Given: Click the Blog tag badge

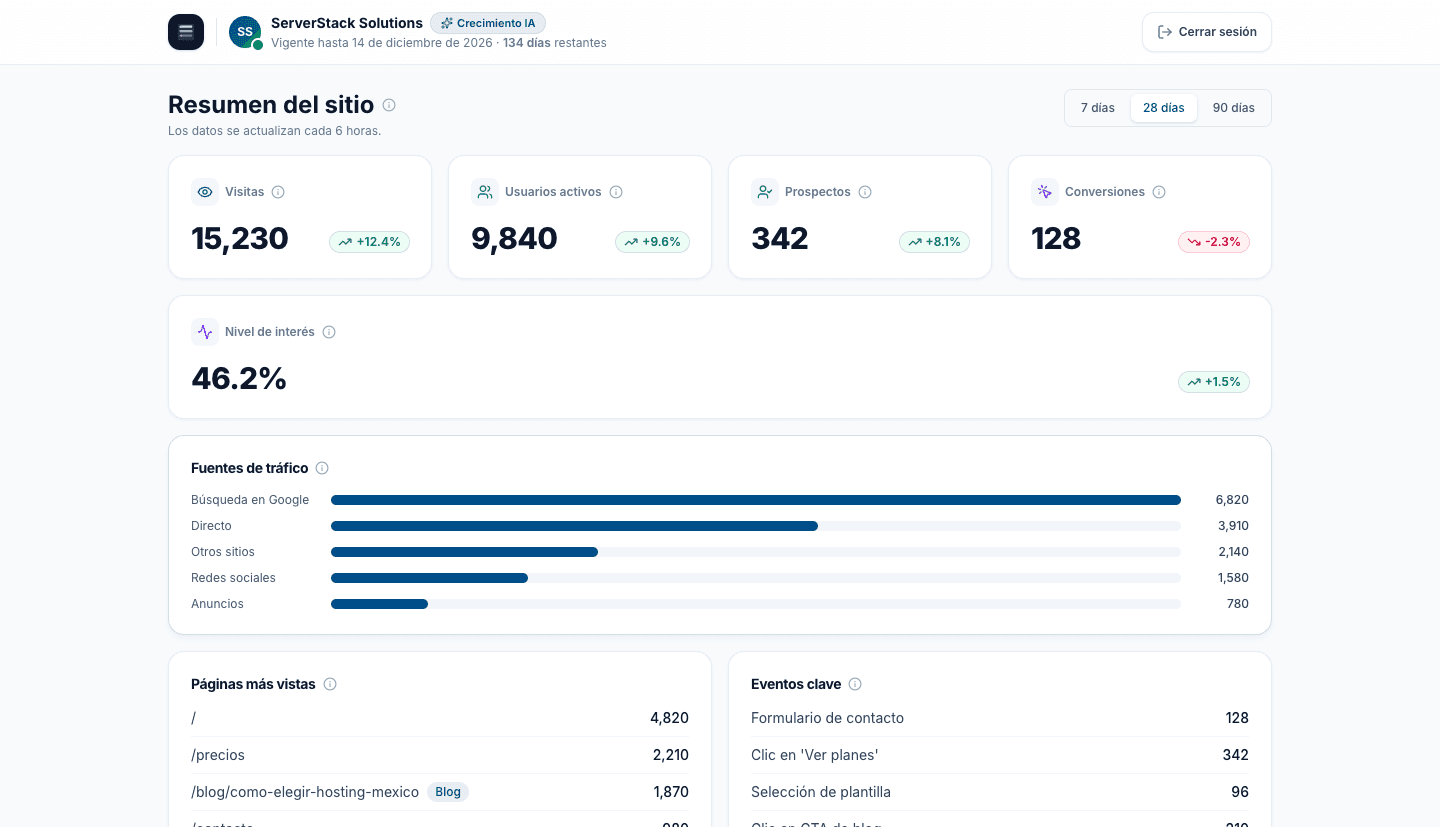Looking at the screenshot, I should pos(448,792).
